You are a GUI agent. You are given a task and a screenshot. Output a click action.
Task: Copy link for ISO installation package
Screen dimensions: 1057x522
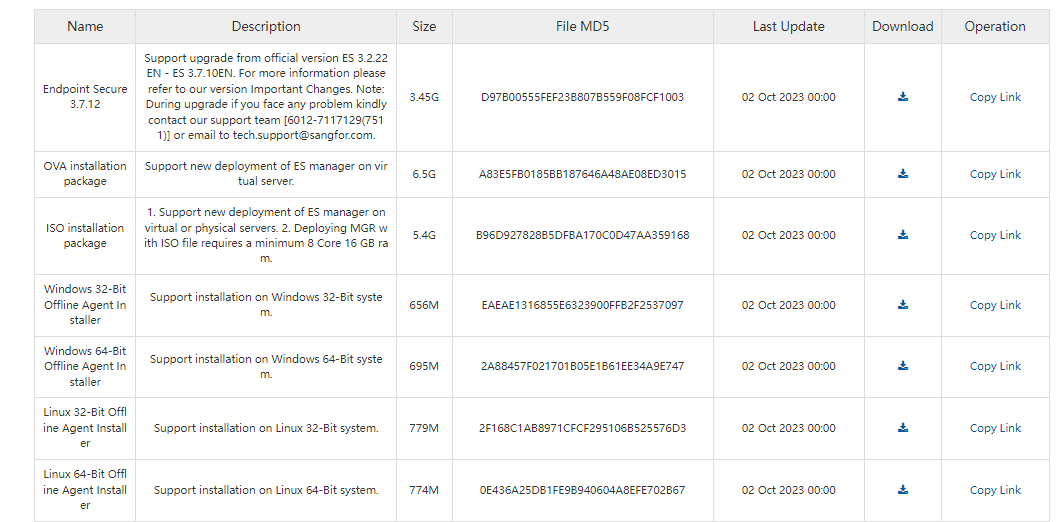point(995,235)
